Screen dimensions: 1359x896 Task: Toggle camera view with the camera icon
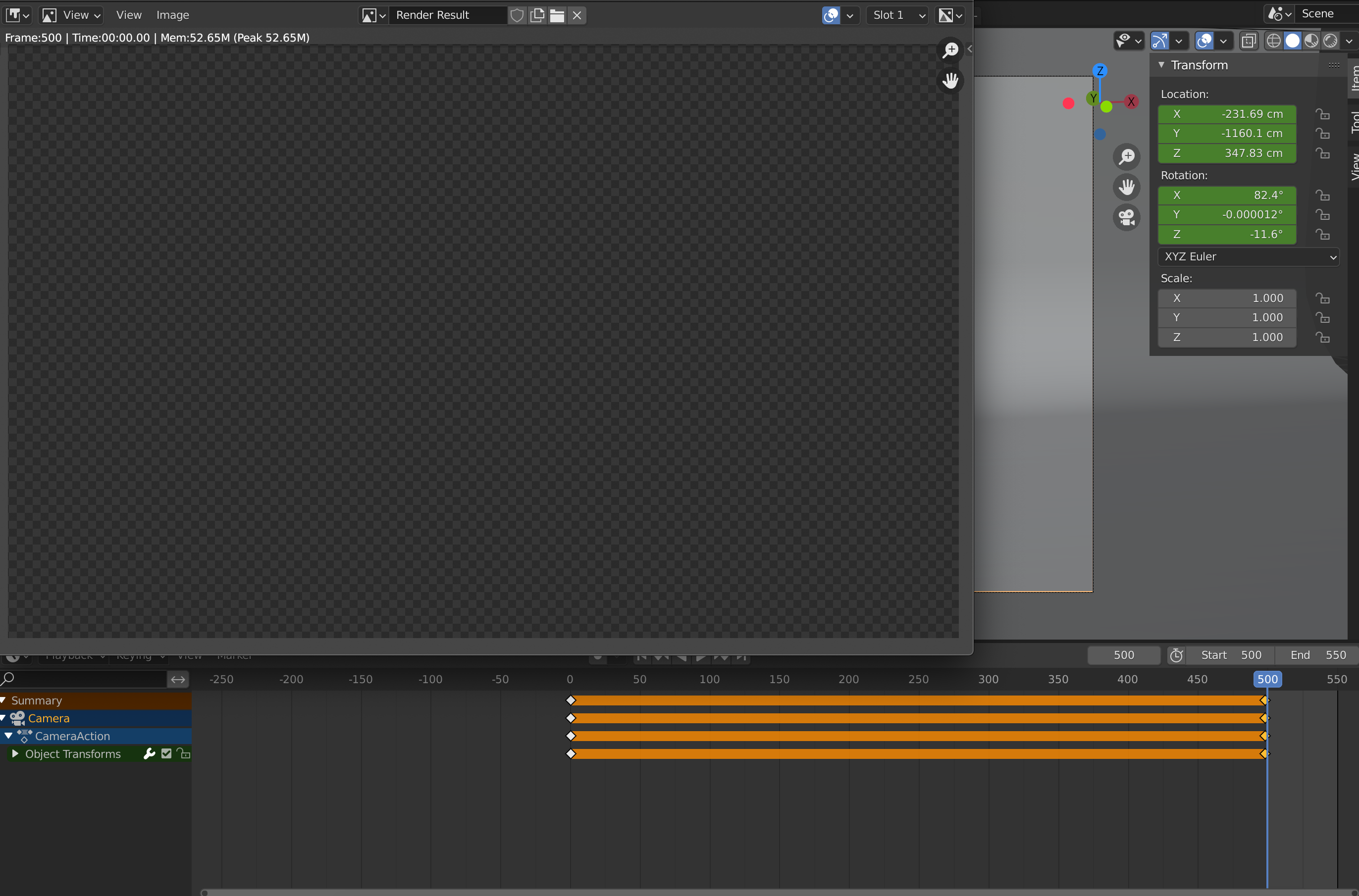point(1126,218)
